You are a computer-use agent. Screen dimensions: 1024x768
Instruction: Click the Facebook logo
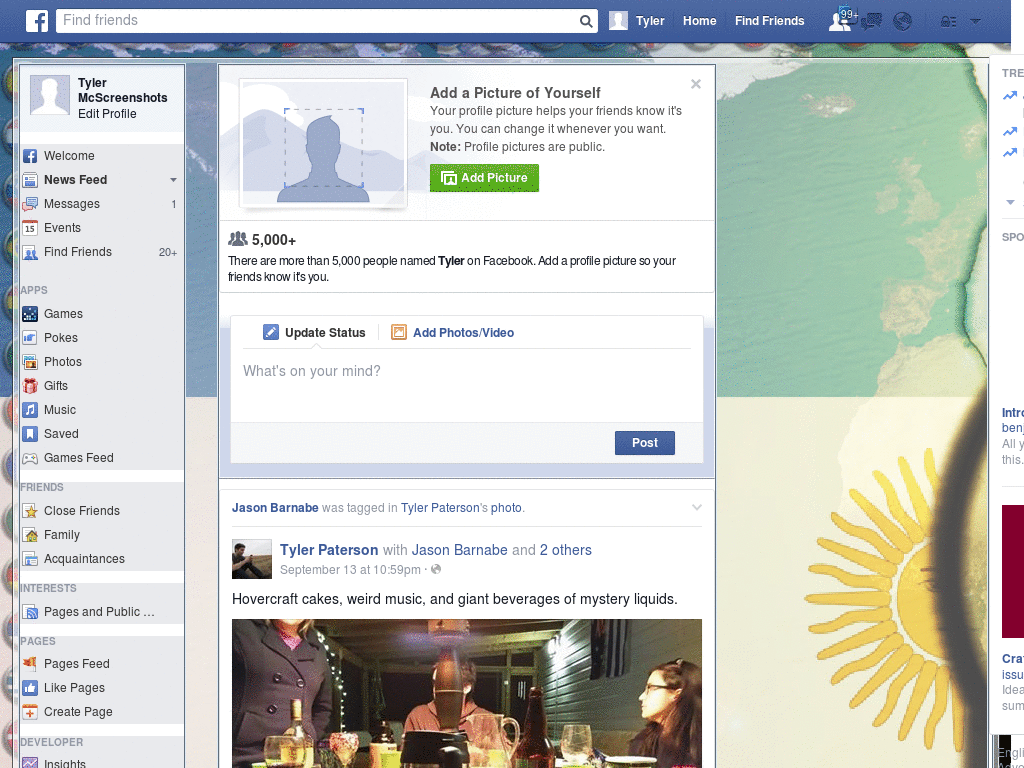click(36, 20)
